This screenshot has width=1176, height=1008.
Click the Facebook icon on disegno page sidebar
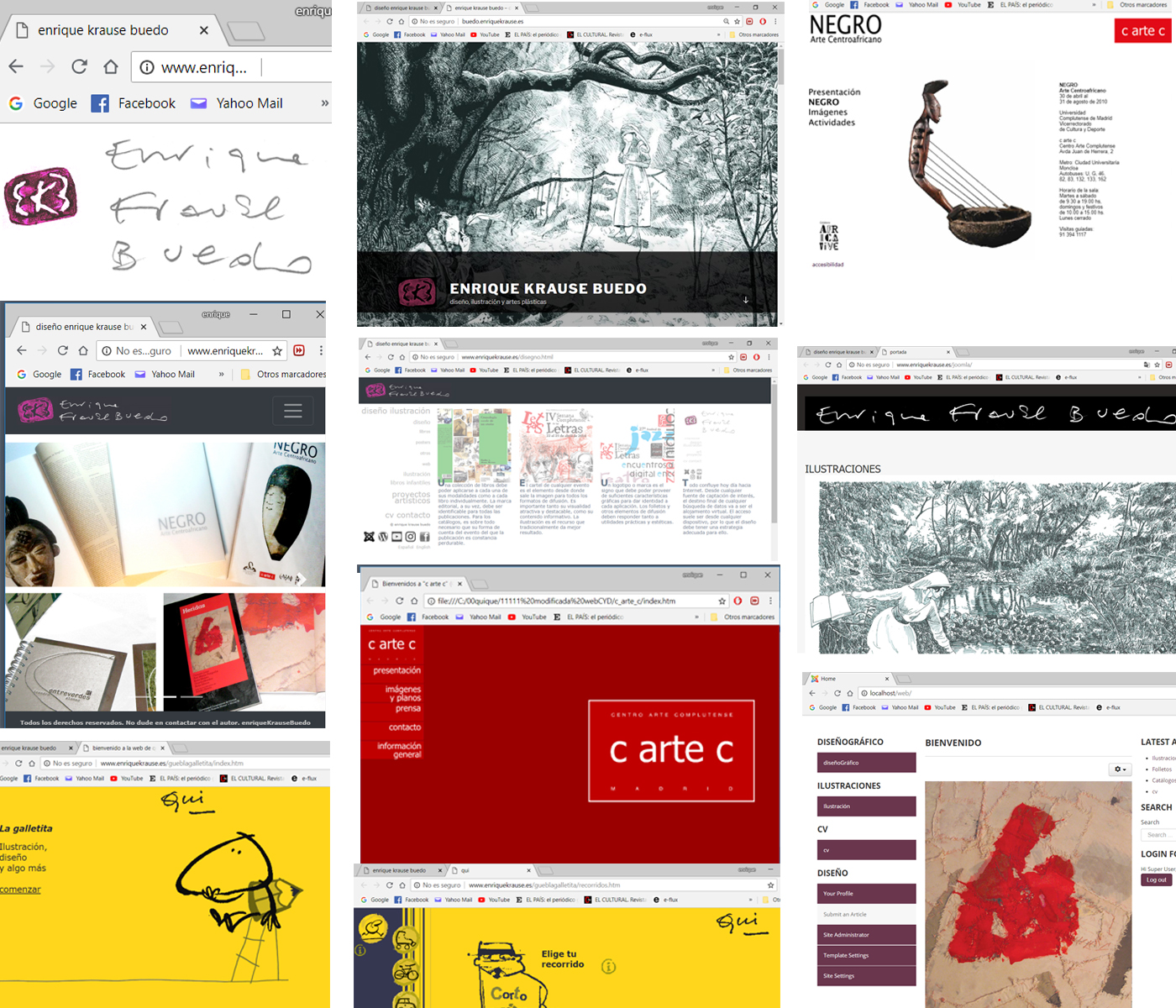(x=424, y=537)
